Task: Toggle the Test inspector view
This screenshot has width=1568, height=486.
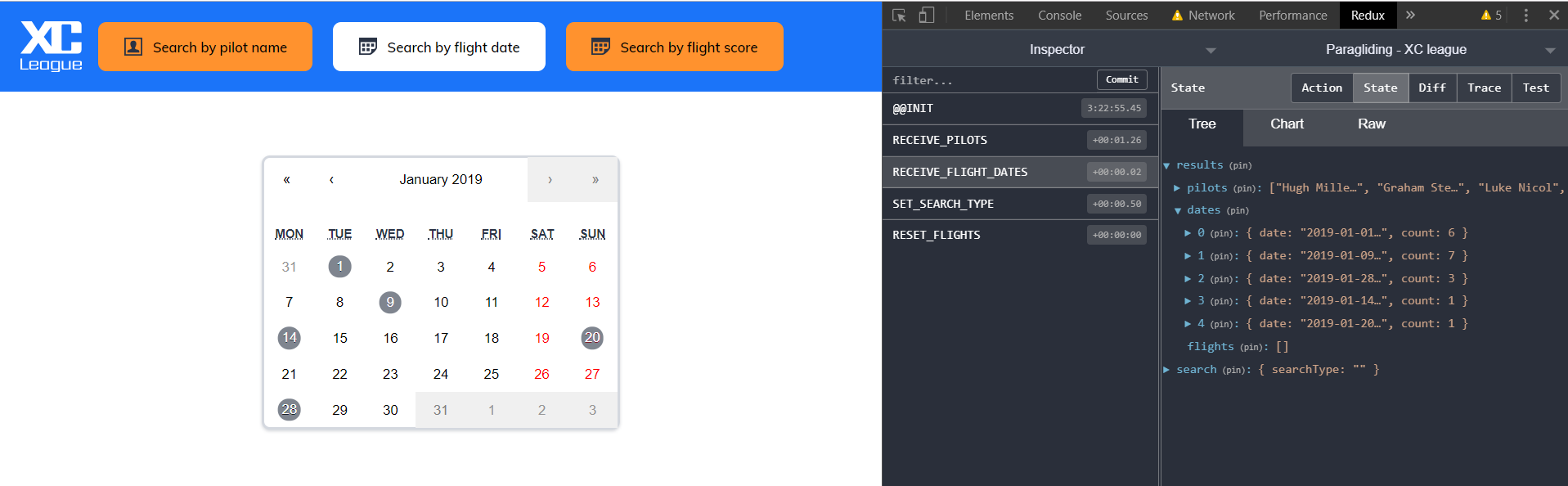Action: pos(1535,88)
